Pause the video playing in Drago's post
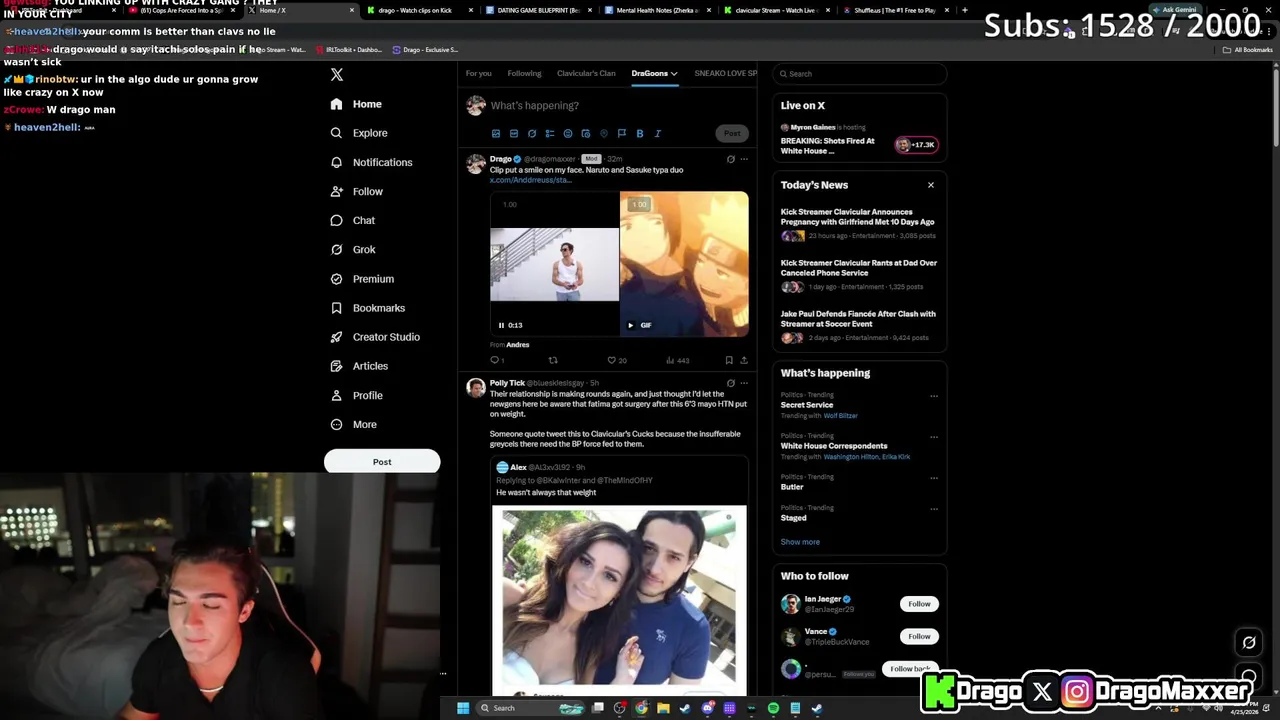 (501, 325)
